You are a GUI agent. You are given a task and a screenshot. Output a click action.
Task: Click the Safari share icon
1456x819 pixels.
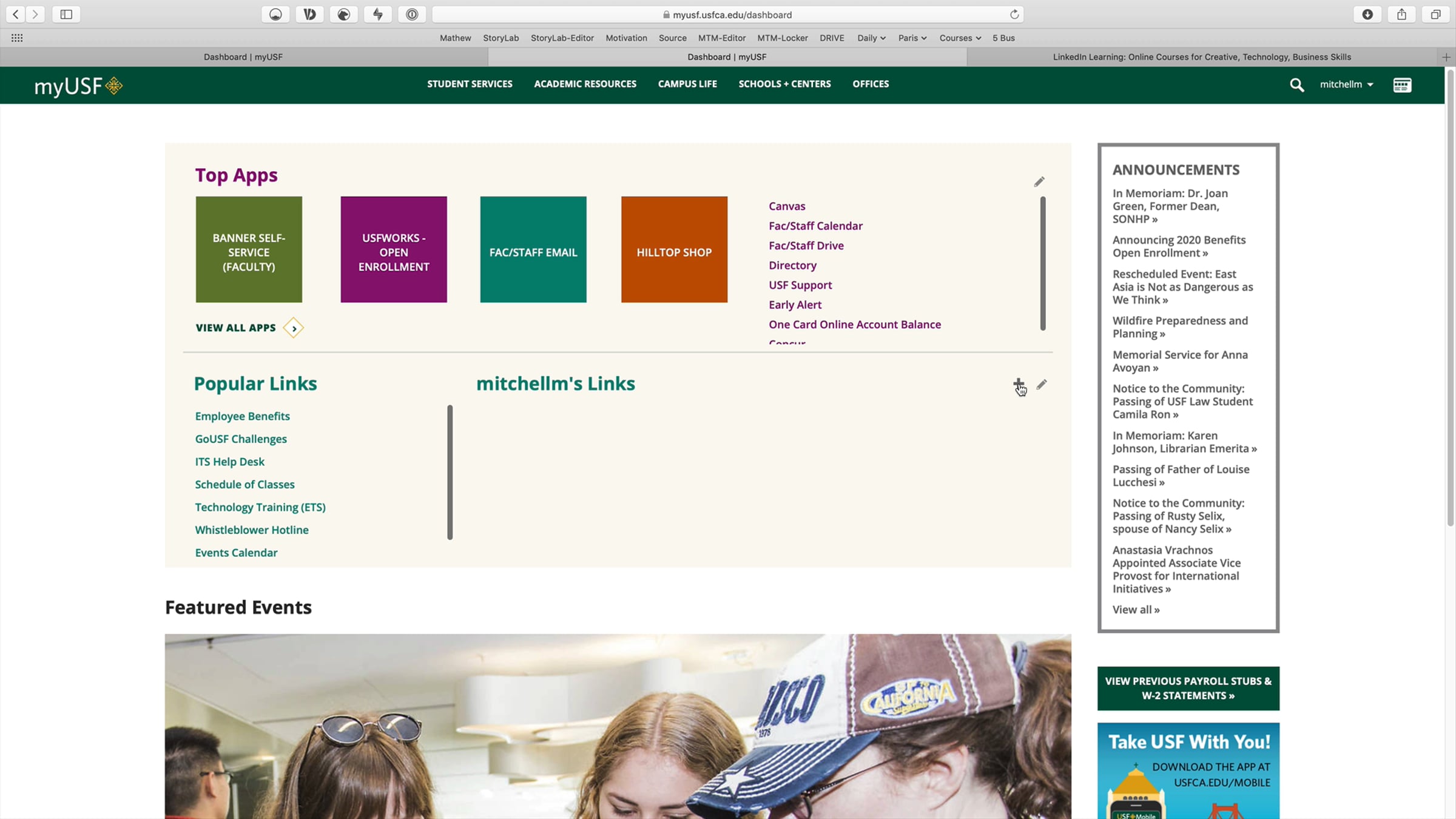coord(1401,14)
